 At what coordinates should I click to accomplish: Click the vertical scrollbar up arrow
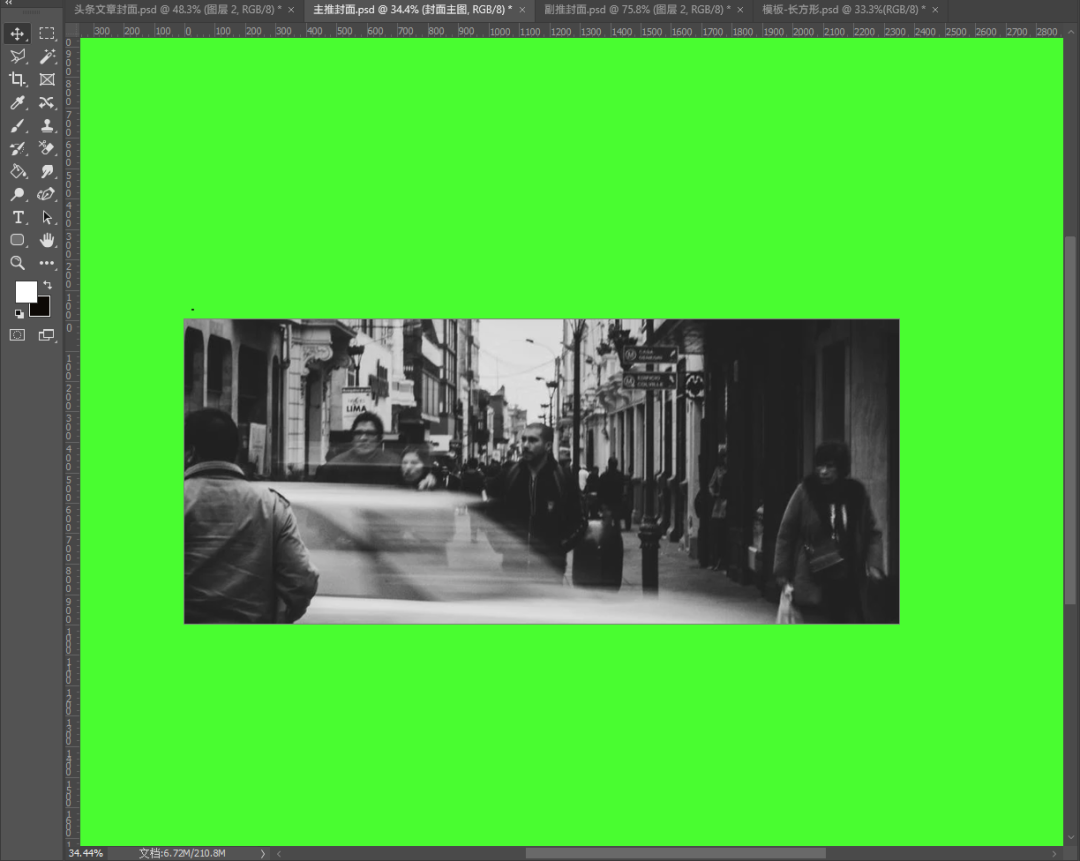click(1070, 32)
